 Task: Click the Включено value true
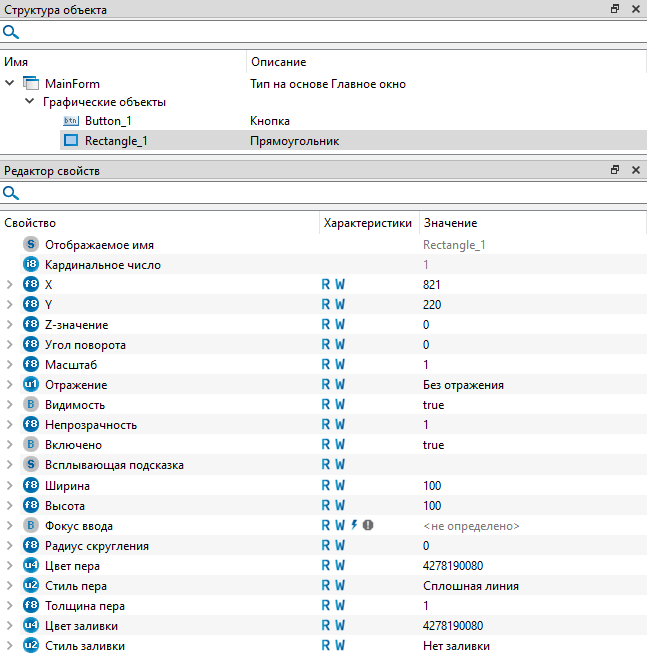point(433,445)
